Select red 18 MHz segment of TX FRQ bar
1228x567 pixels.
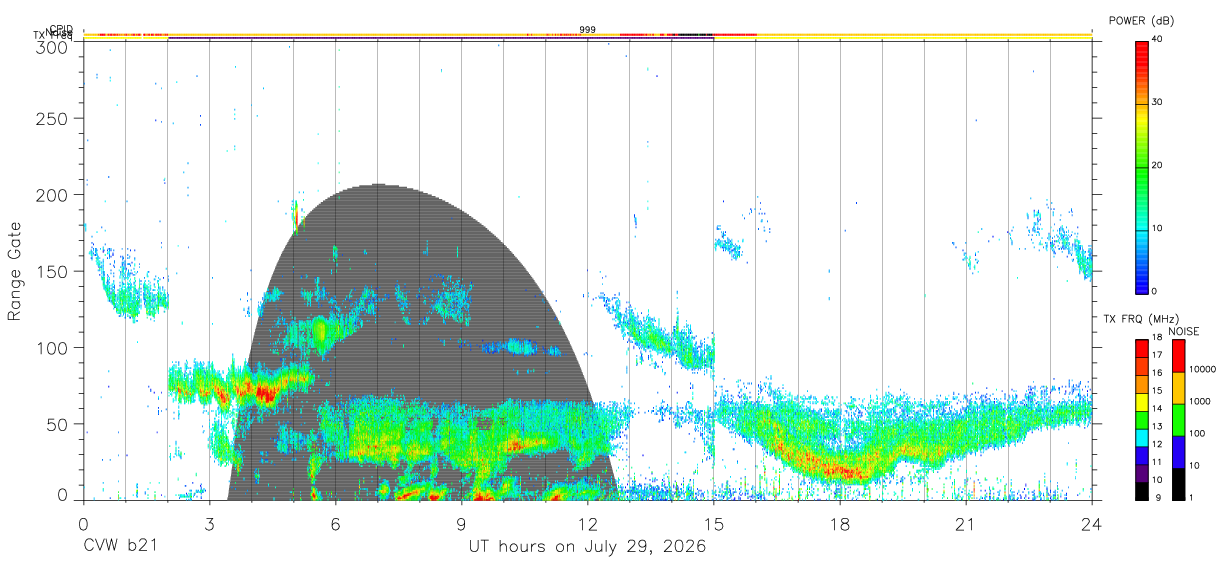coord(1142,348)
